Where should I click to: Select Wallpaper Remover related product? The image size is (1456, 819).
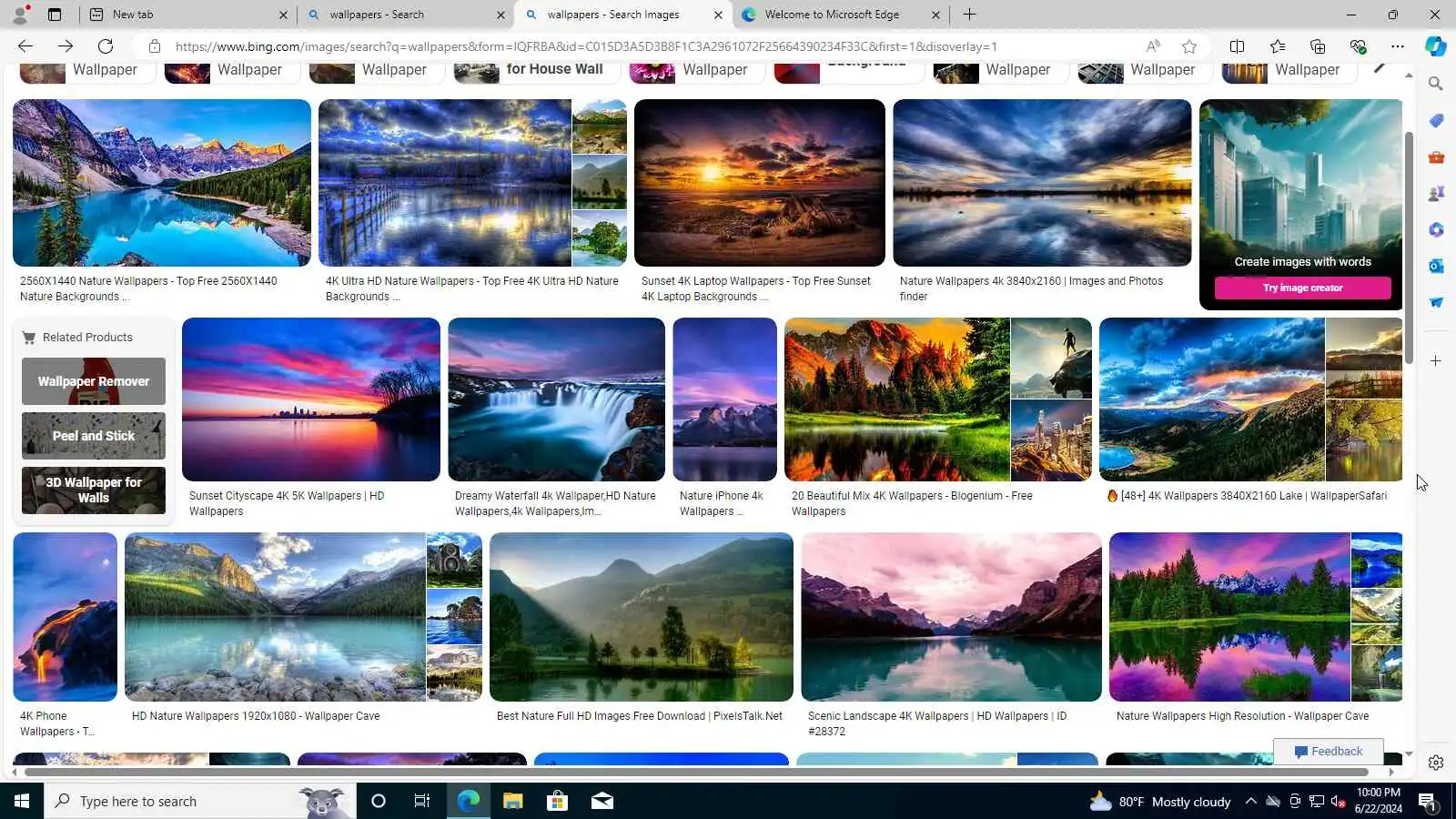pos(94,381)
